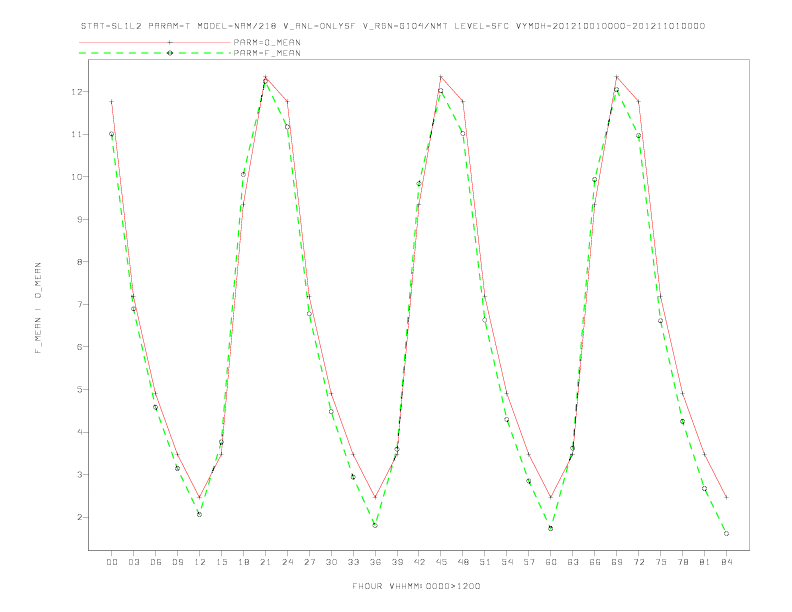Click the F_MEAN circle data point at hour 00
792x612 pixels.
112,134
